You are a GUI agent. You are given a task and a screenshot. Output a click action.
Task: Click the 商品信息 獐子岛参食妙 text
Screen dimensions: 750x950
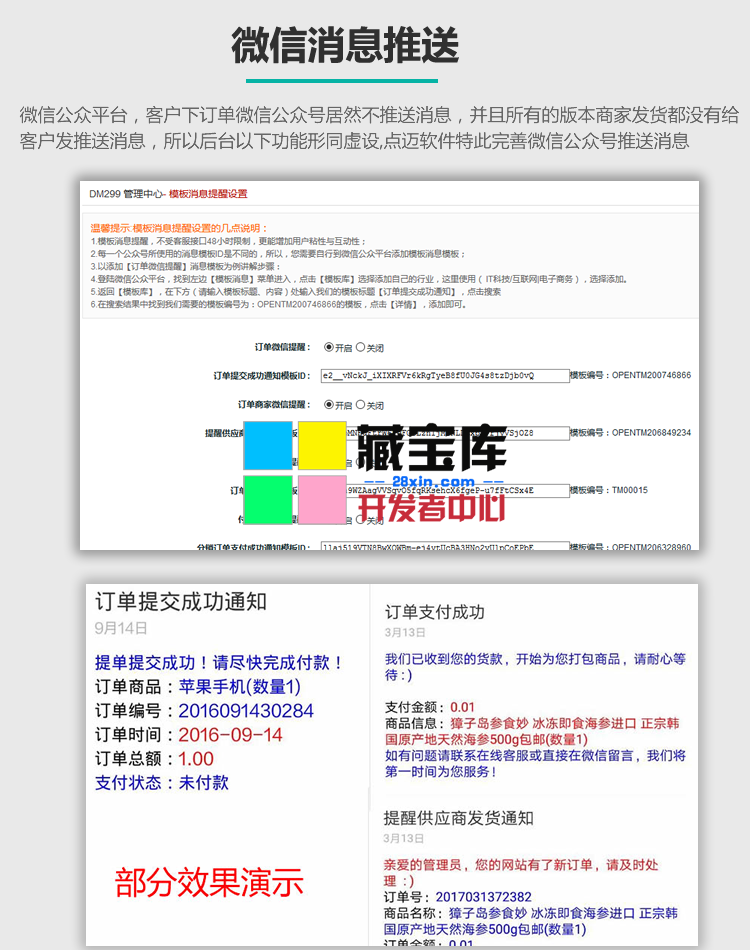pyautogui.click(x=532, y=731)
